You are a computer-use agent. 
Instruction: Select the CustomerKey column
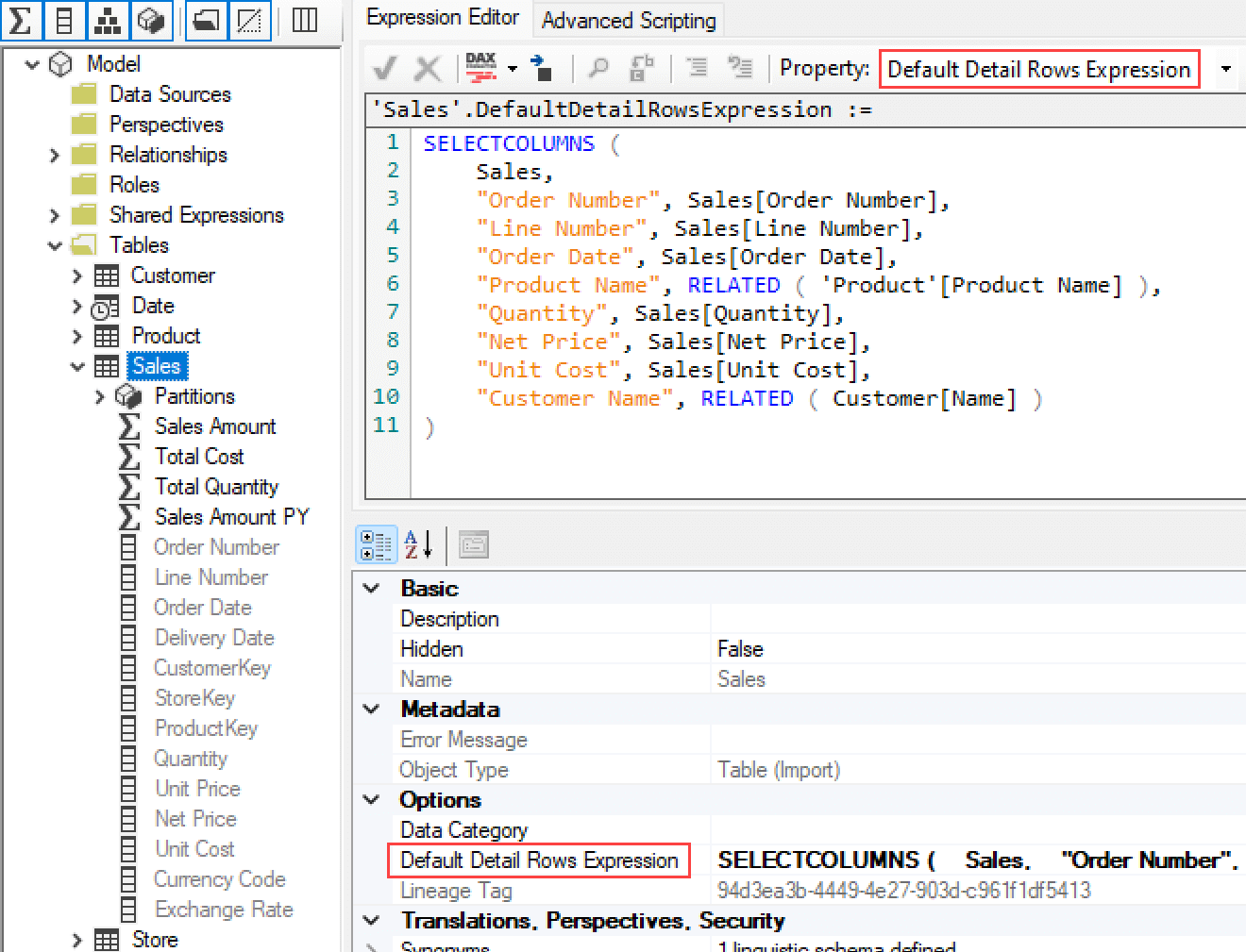pyautogui.click(x=212, y=668)
